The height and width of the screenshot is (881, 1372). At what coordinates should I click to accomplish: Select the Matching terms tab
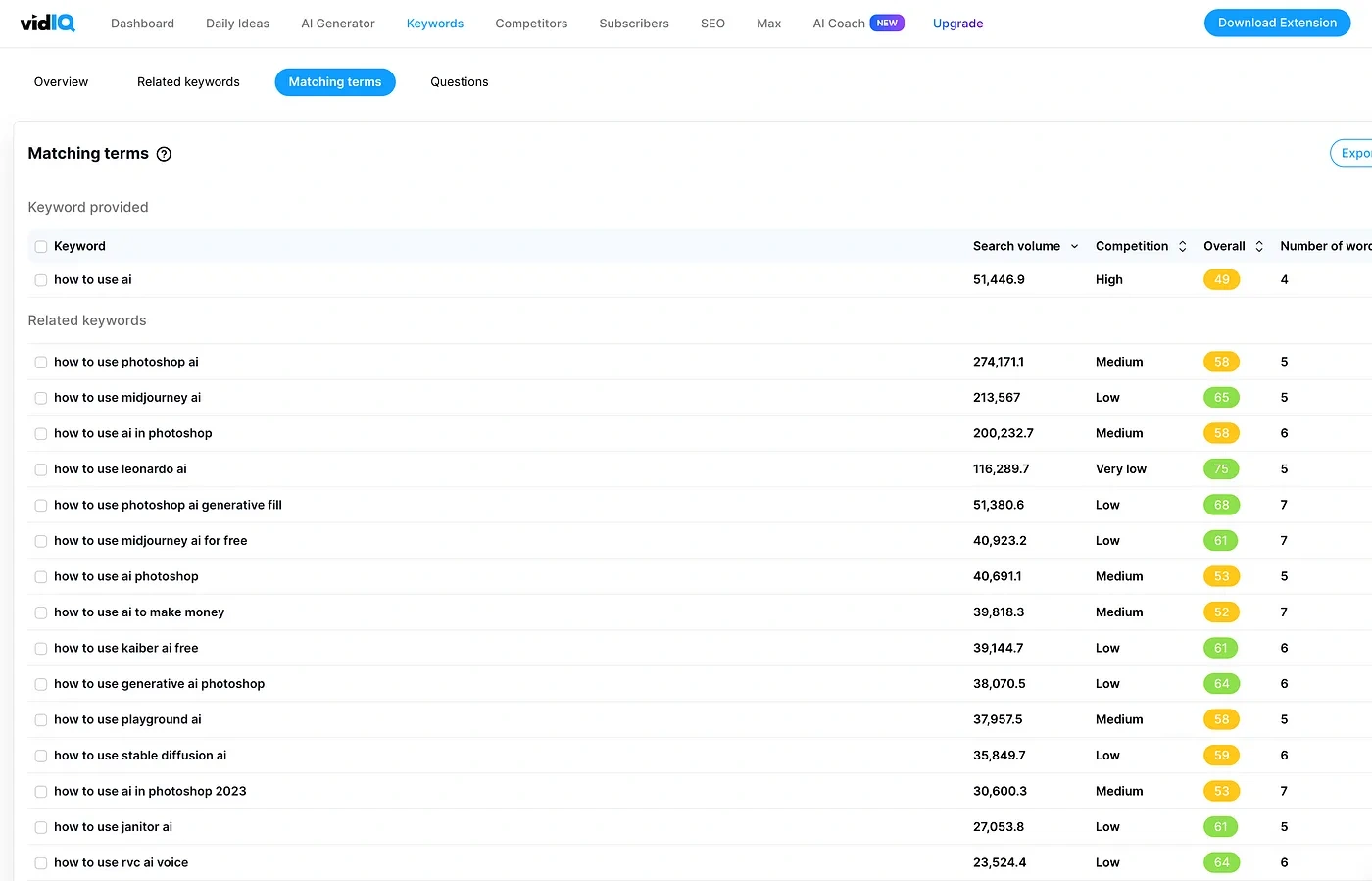(335, 82)
